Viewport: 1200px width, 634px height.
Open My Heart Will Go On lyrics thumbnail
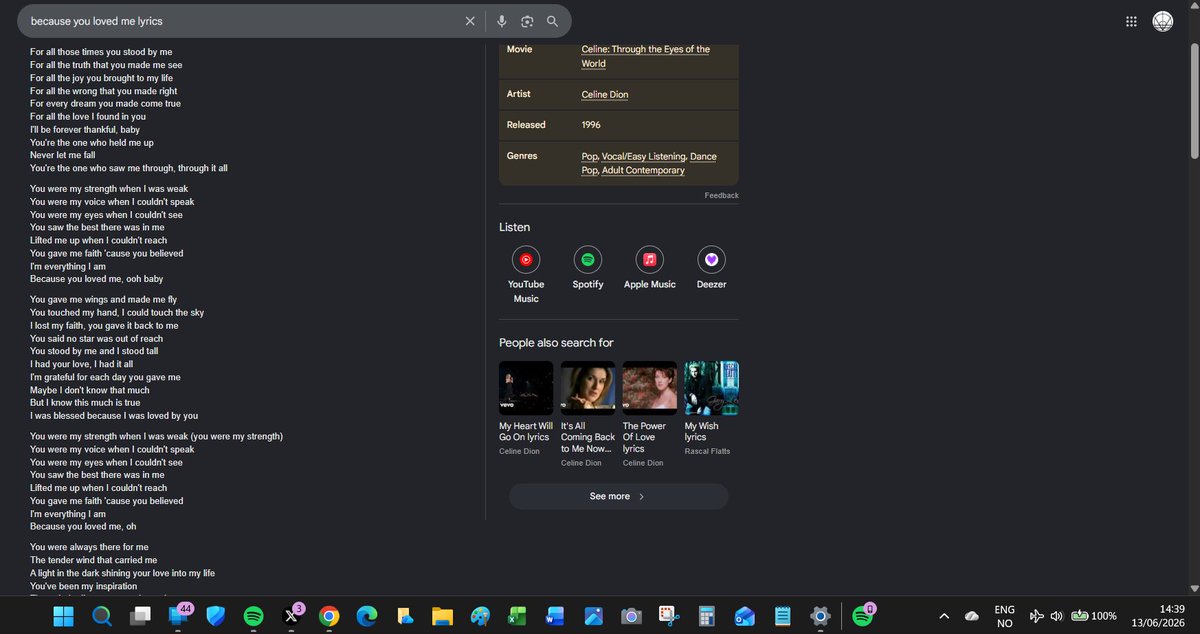[526, 388]
